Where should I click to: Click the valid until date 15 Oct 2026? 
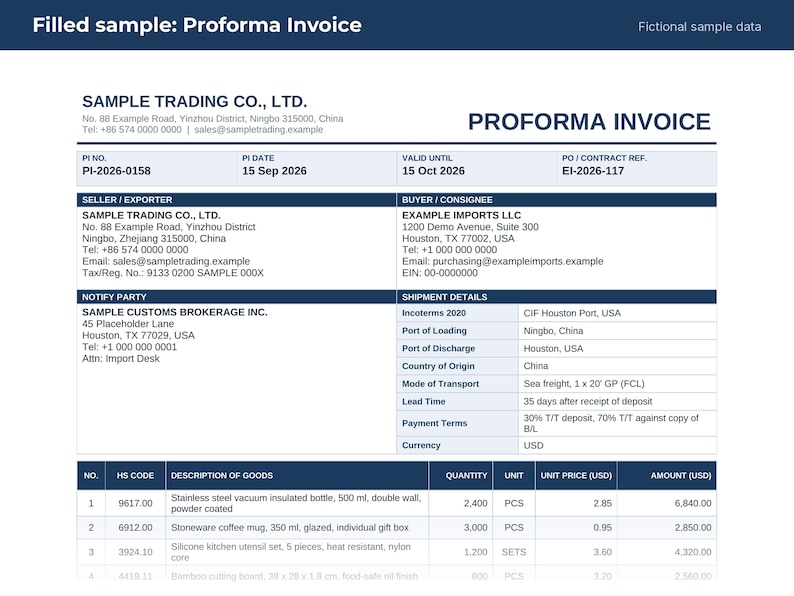click(x=433, y=171)
